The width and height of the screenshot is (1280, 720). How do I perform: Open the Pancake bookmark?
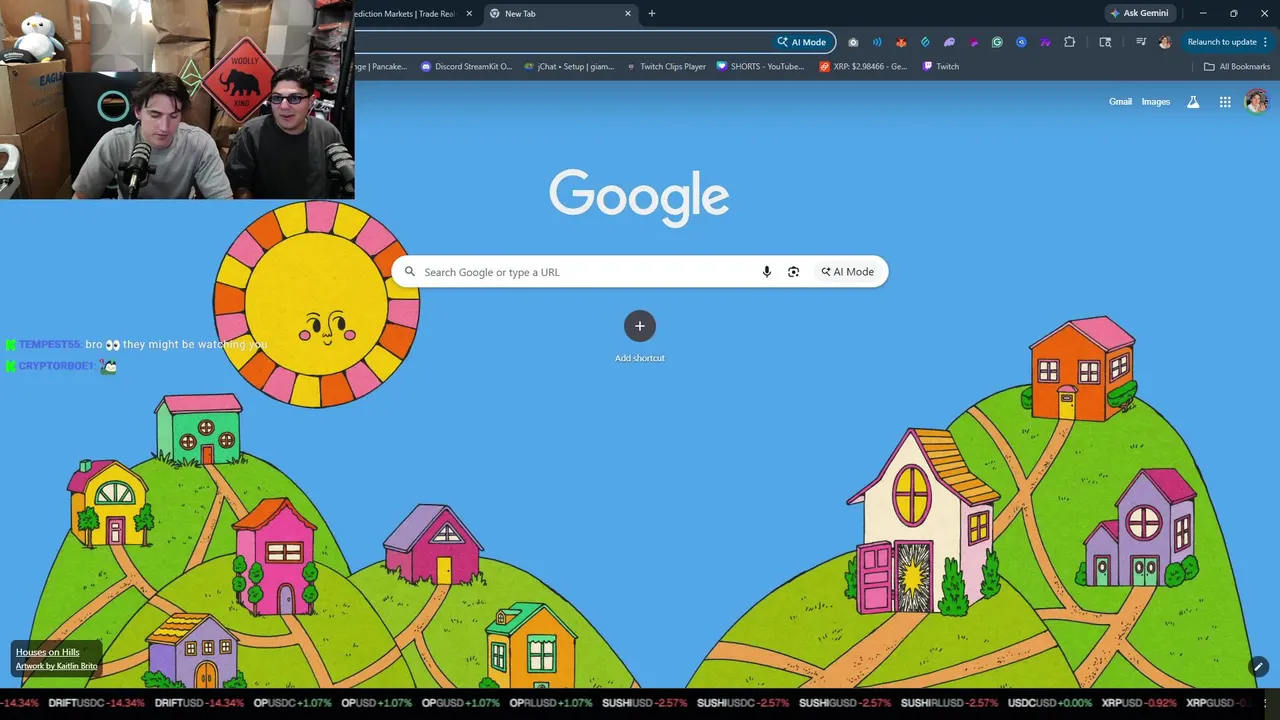381,67
